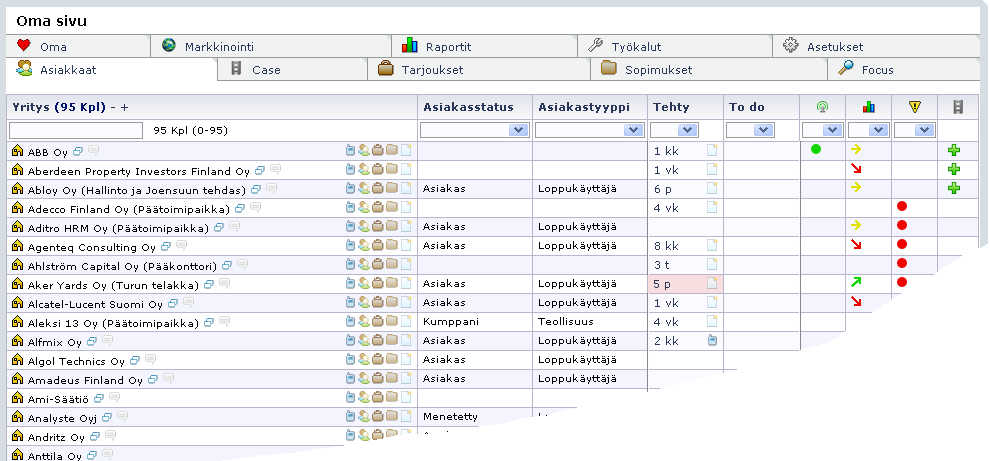Open the ABB Oy company link
Screen dimensions: 990x461
tap(47, 152)
